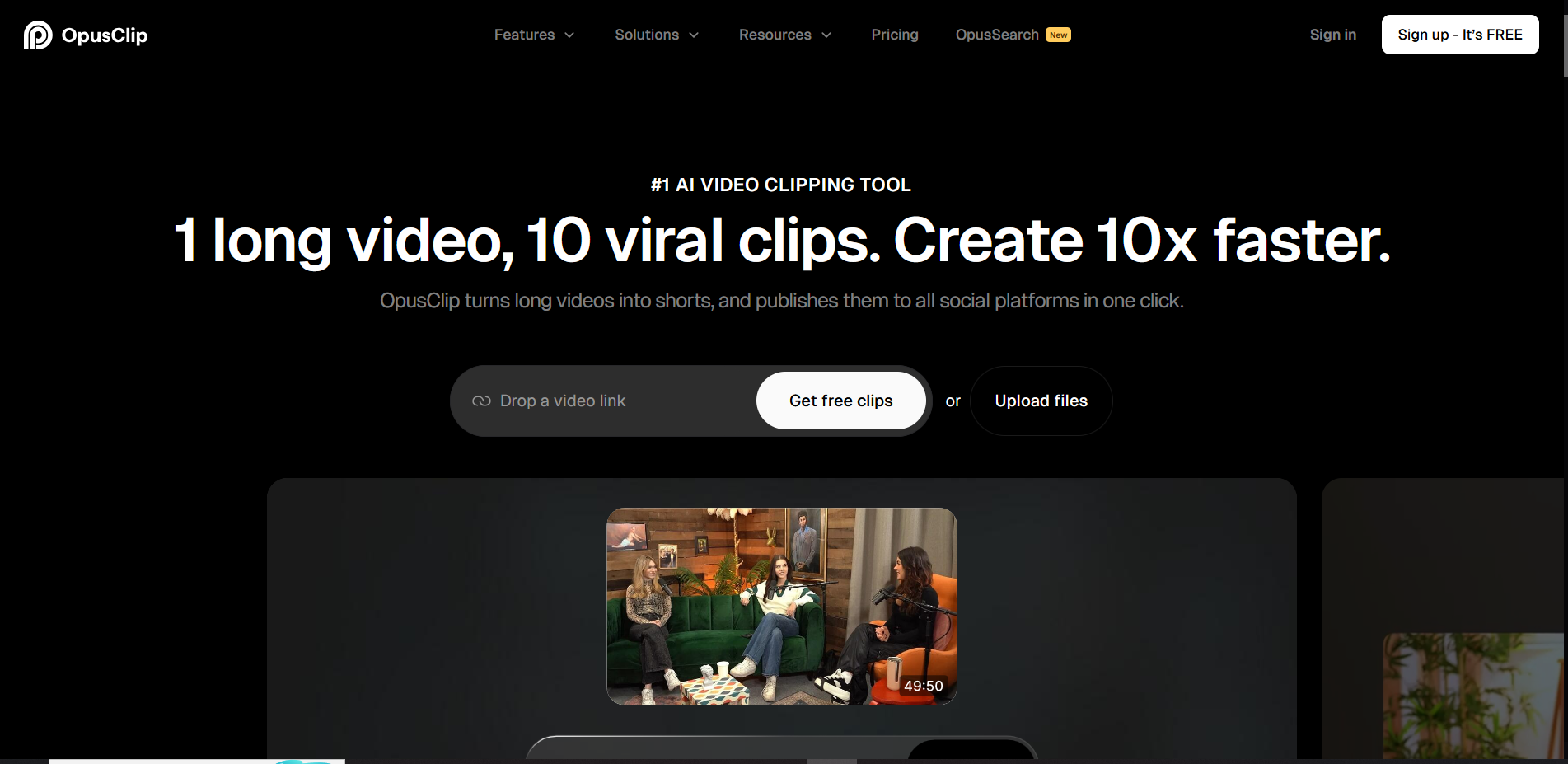1568x764 pixels.
Task: Click the OpusClip wordmark text
Action: point(105,35)
